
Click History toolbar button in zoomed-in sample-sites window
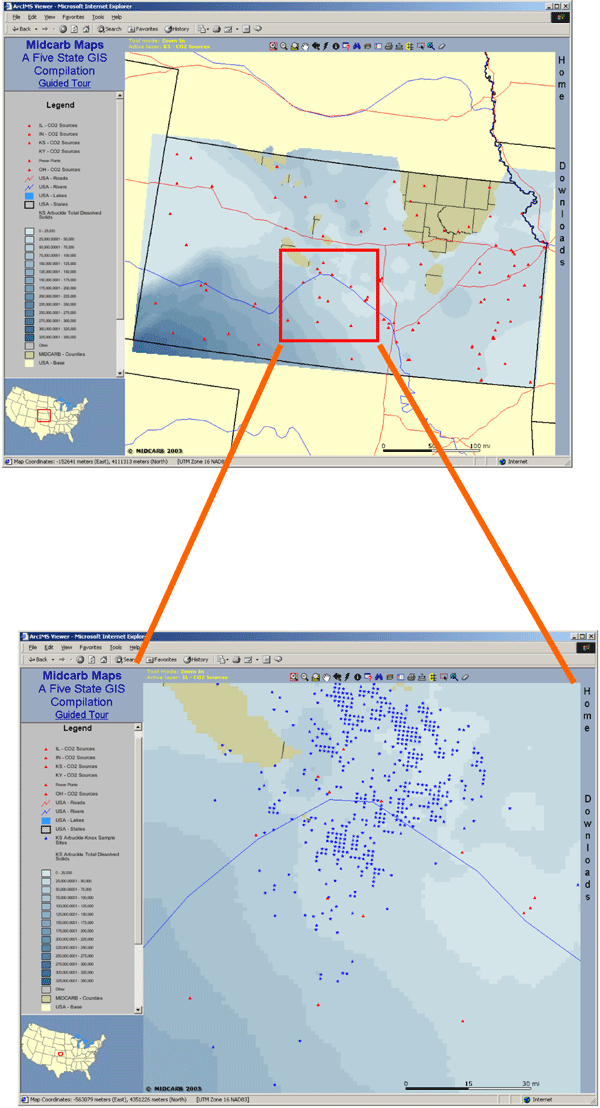coord(196,659)
